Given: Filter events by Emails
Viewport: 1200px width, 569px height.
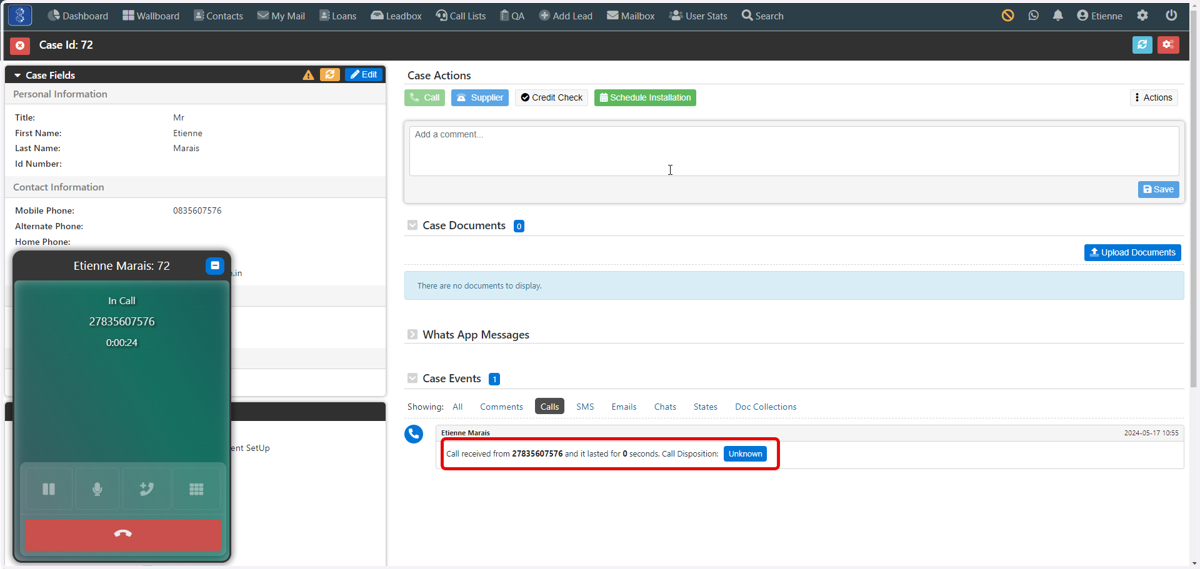Looking at the screenshot, I should click(x=624, y=407).
